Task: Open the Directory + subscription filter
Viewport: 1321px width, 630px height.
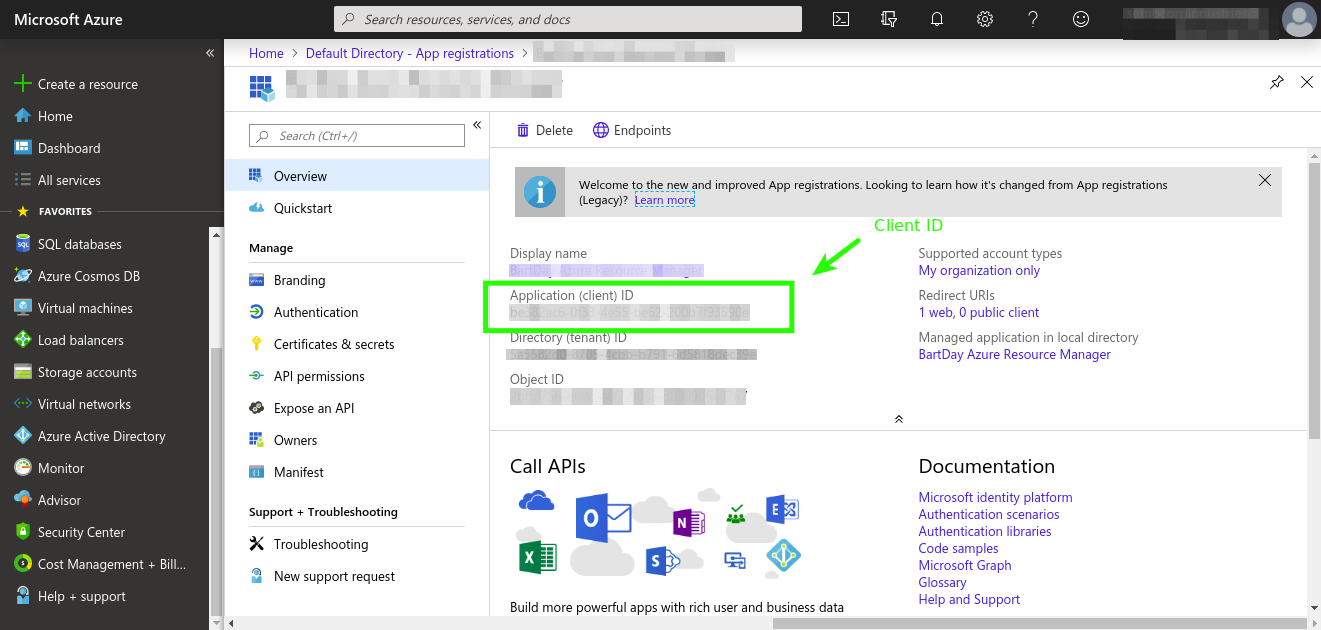Action: 889,19
